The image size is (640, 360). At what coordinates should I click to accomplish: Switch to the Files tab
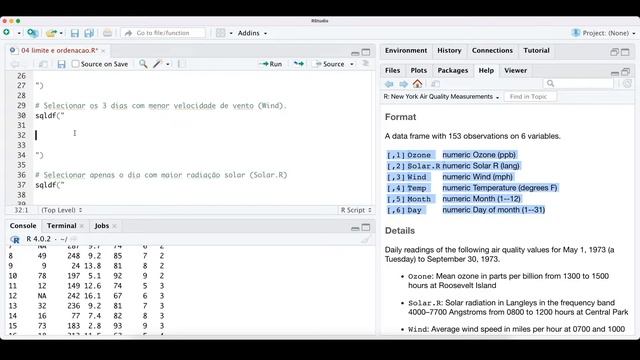[392, 70]
